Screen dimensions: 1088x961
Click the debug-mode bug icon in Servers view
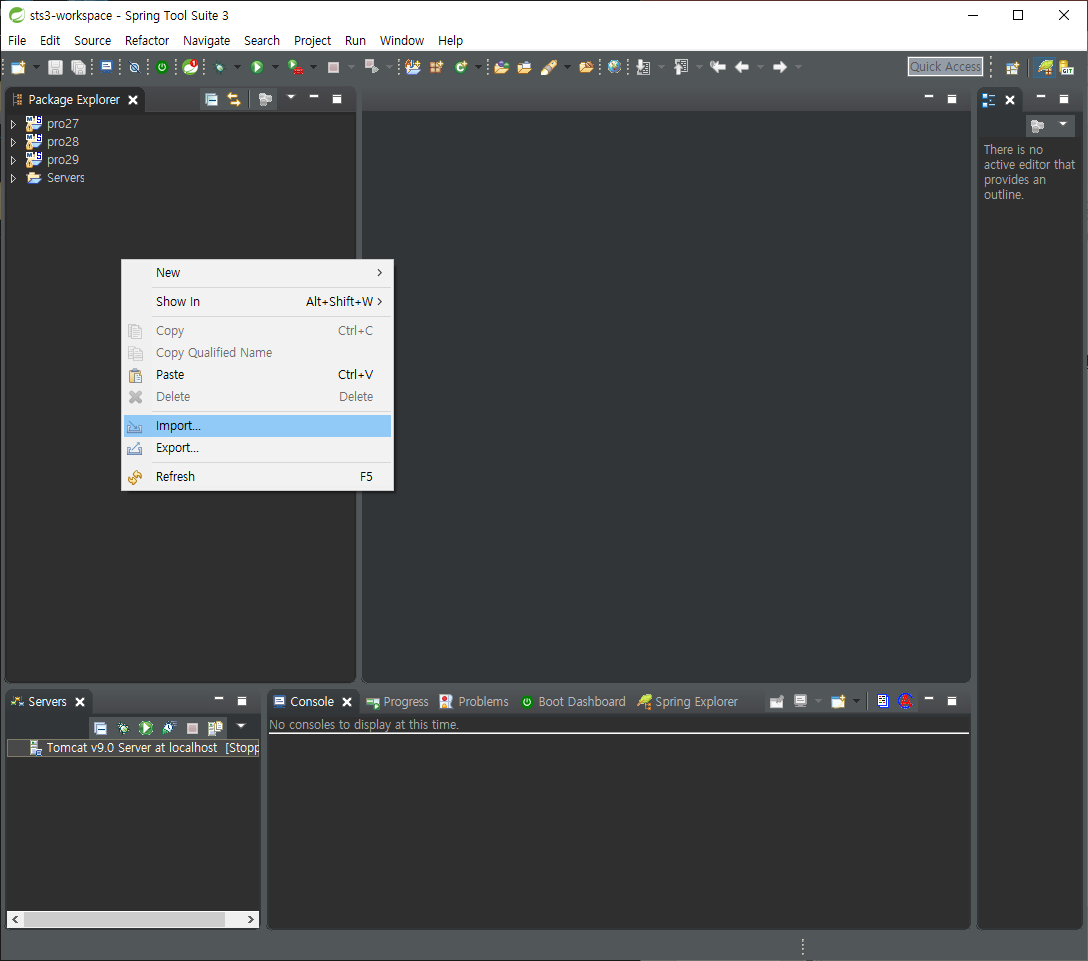point(124,728)
